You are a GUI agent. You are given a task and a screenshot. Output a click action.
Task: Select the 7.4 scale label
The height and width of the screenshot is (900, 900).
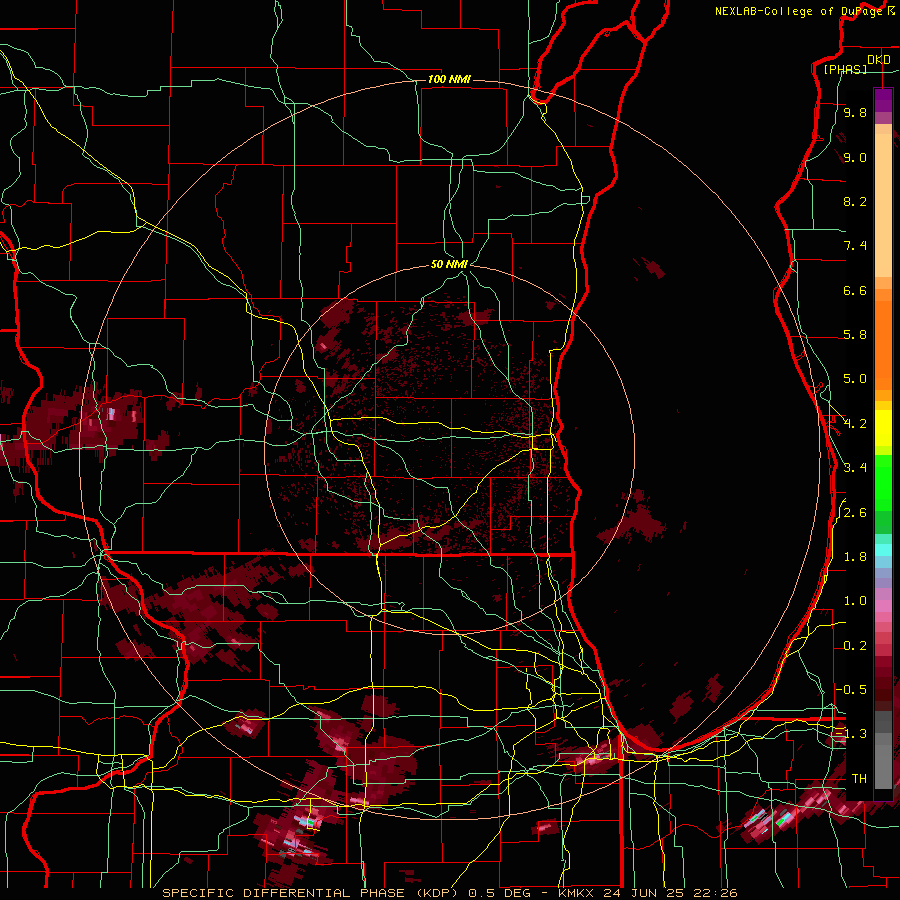point(855,246)
